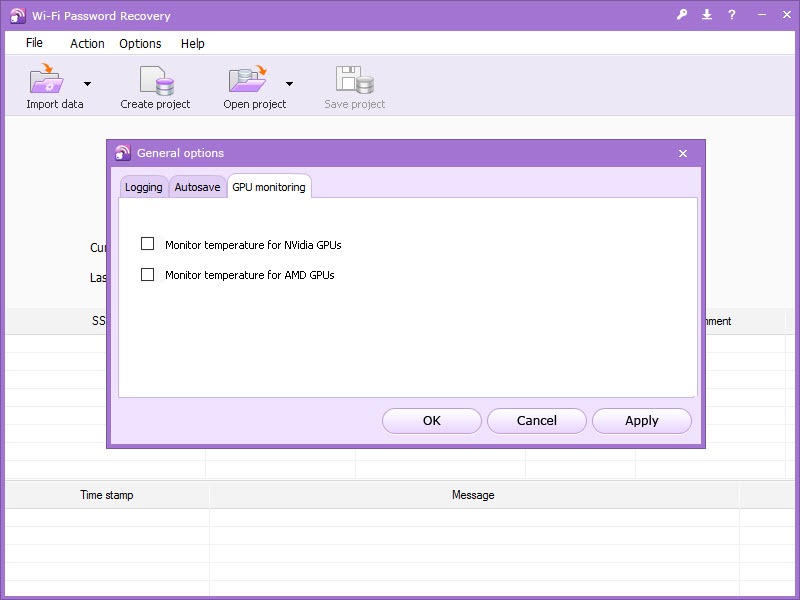Screen dimensions: 800x600
Task: Click the key icon in title bar
Action: (x=682, y=15)
